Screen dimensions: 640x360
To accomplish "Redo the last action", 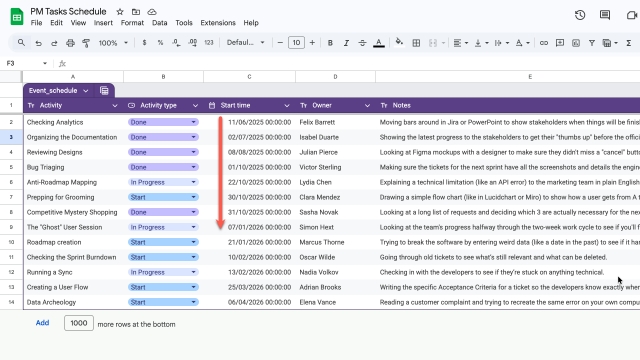I will click(x=54, y=43).
